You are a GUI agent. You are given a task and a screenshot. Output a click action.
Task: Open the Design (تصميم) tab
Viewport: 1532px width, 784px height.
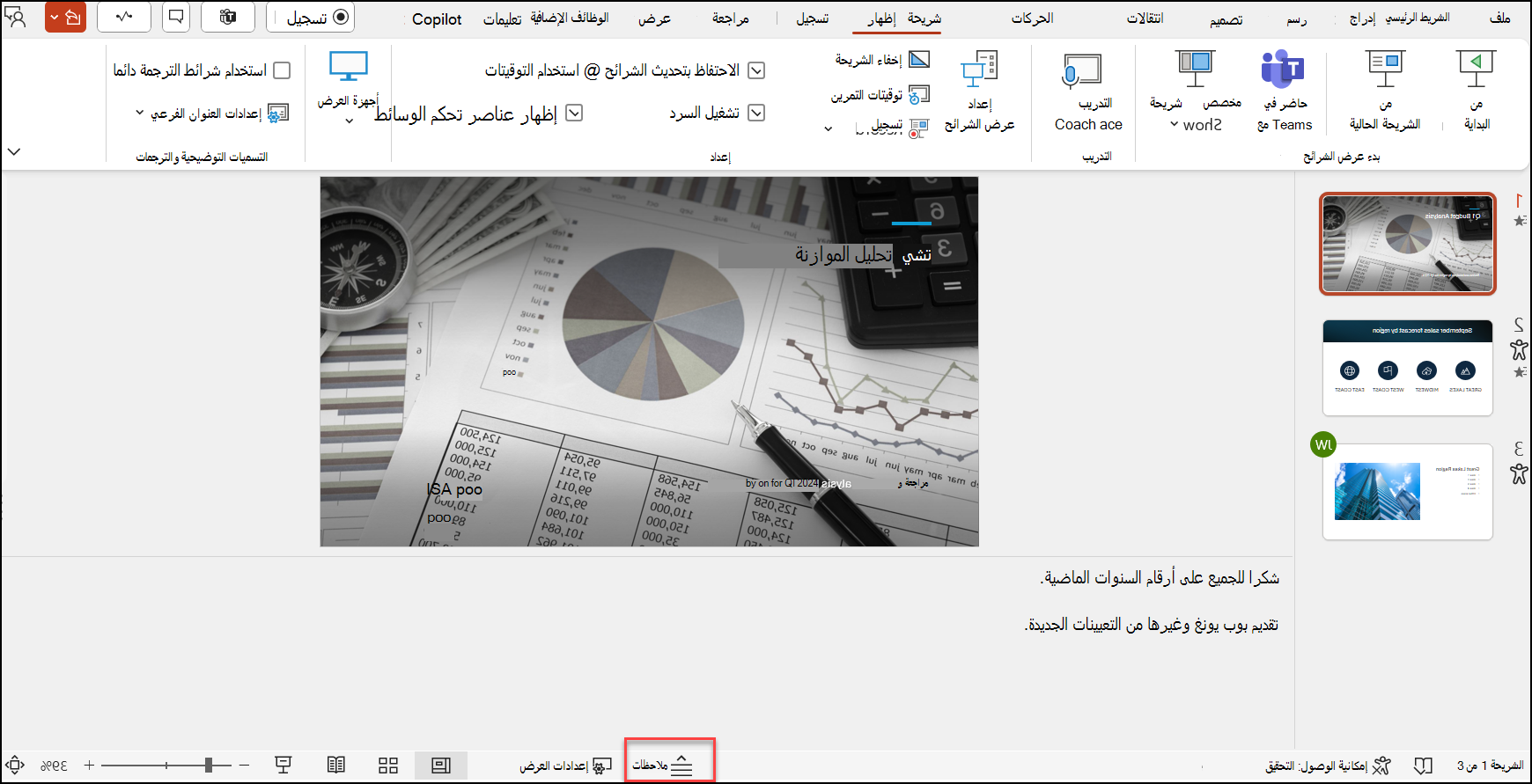point(1226,18)
